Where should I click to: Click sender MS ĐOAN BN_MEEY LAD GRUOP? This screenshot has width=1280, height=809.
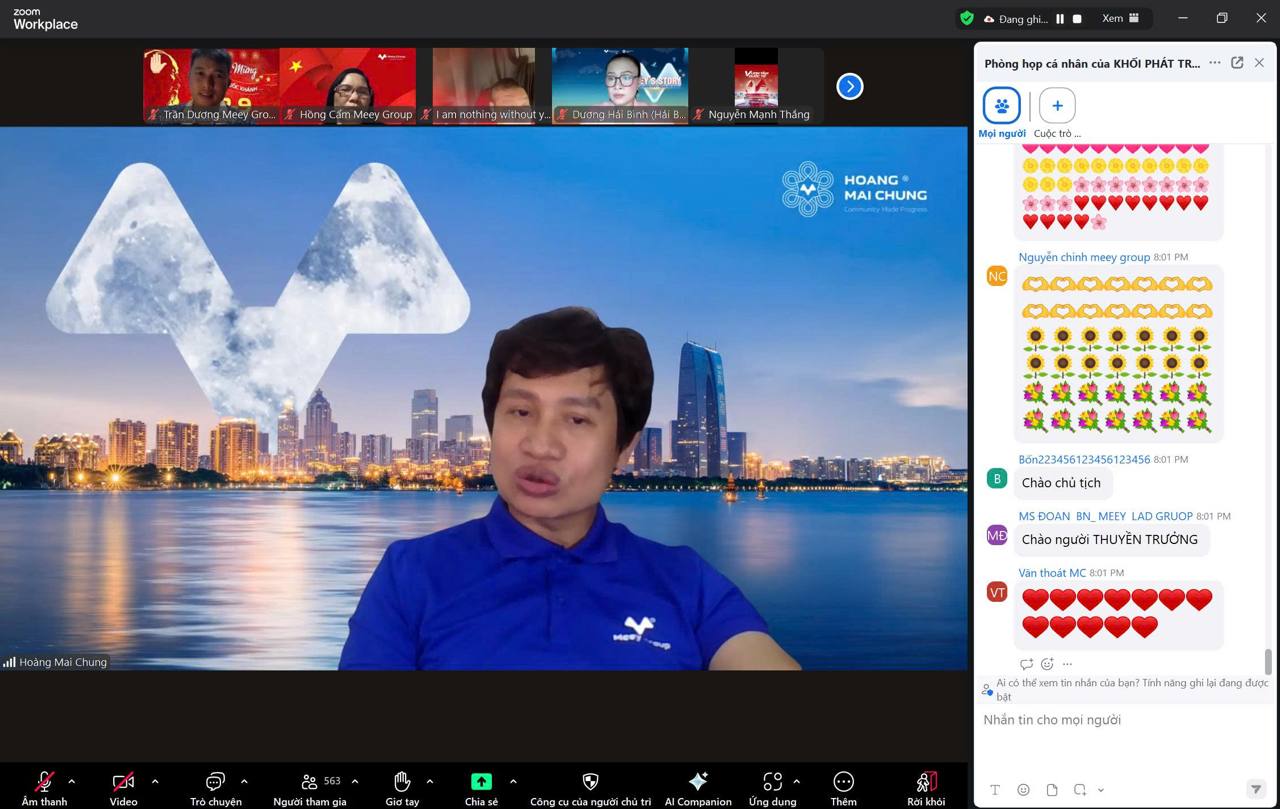coord(1105,516)
